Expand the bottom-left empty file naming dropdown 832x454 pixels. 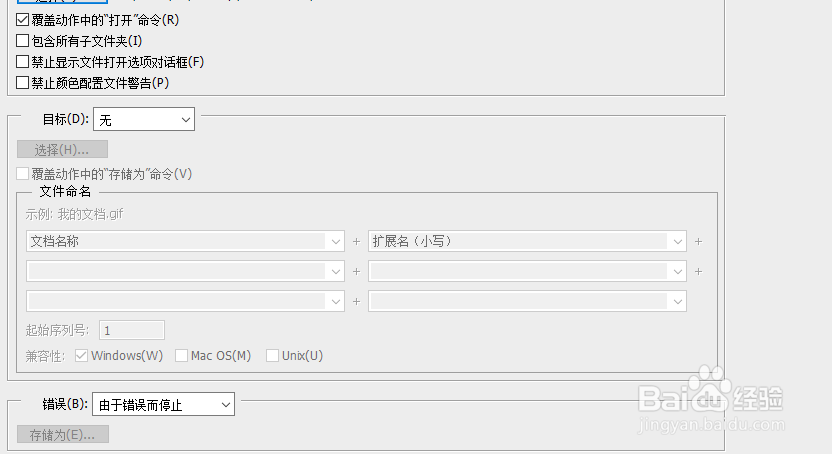click(186, 301)
